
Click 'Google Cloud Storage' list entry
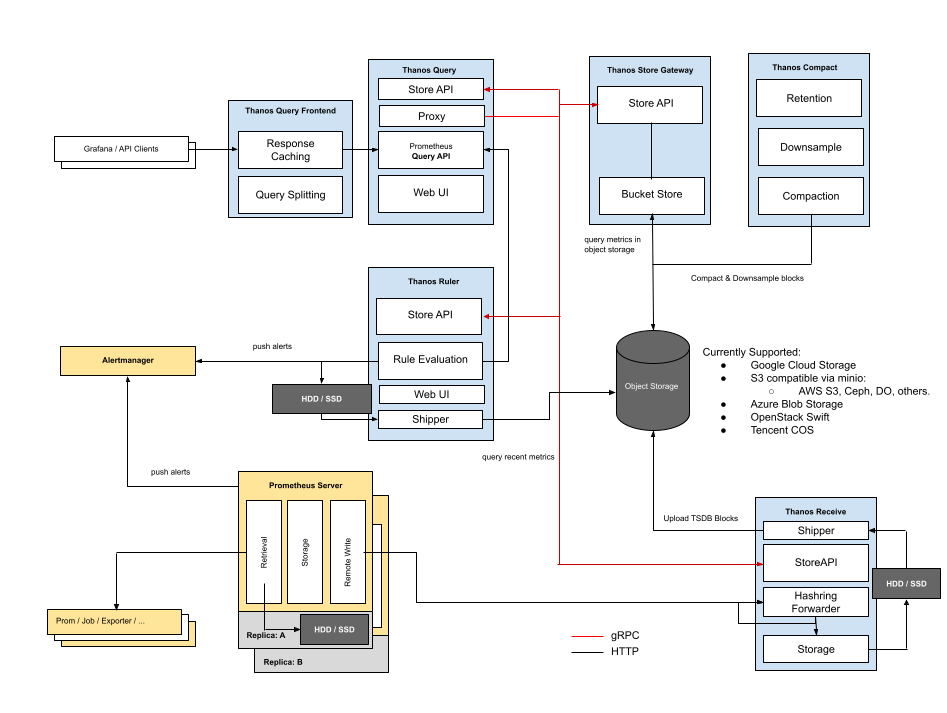pyautogui.click(x=803, y=365)
